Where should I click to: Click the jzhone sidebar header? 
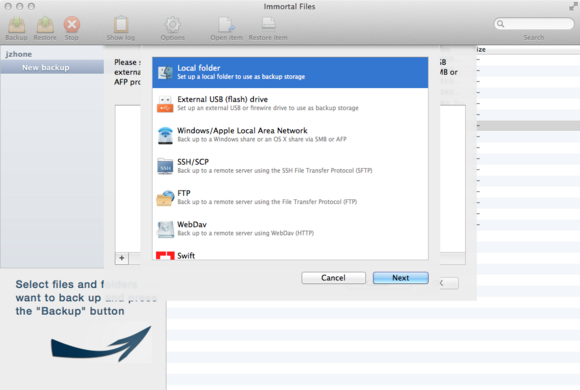[x=18, y=54]
